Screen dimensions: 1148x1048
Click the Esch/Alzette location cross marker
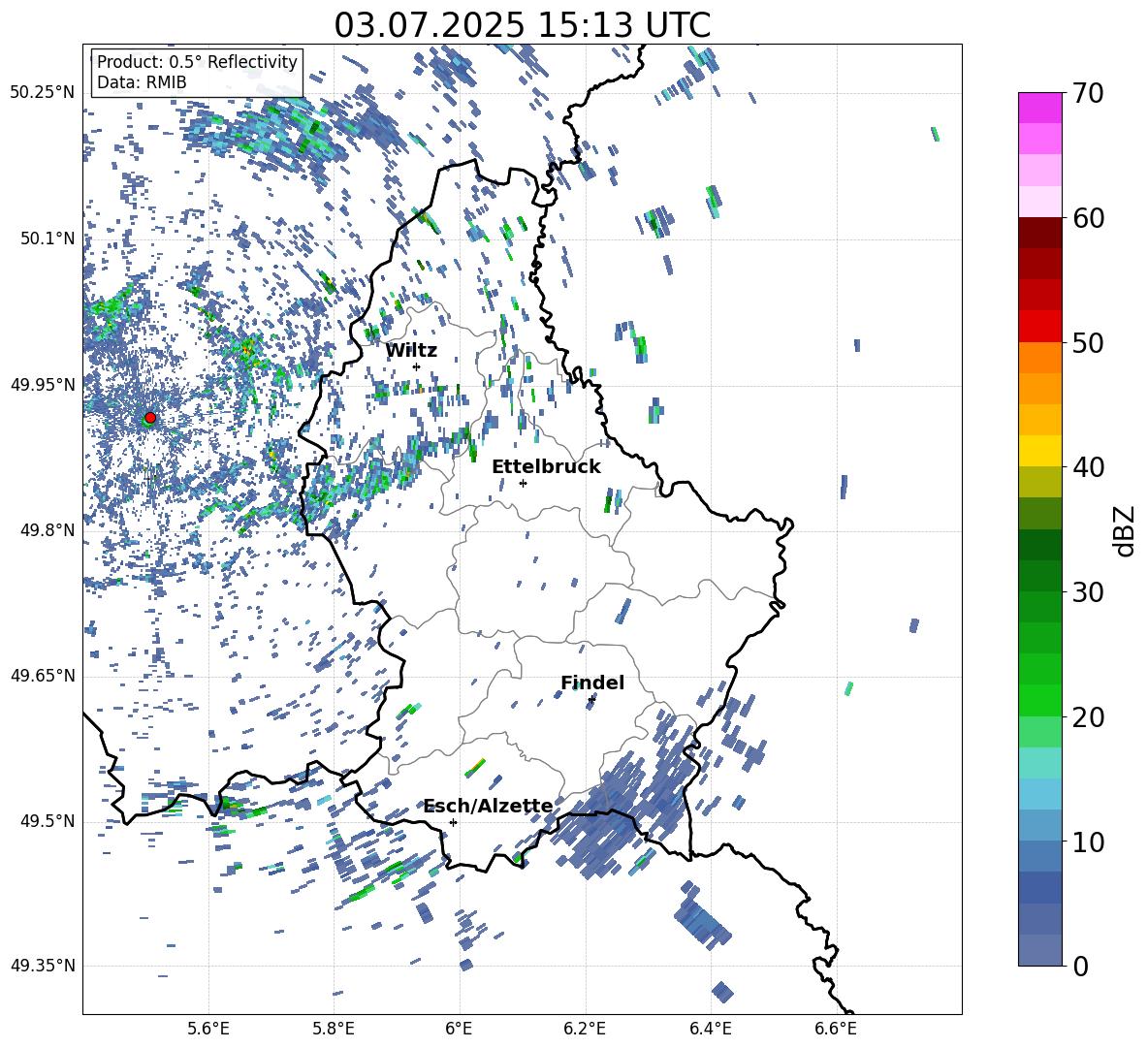pyautogui.click(x=453, y=822)
